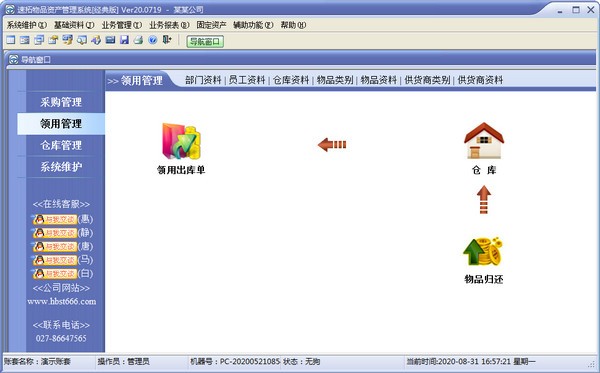Screen dimensions: 600x373
Task: Chat with 马 customer service QQ icon
Action: pos(55,260)
